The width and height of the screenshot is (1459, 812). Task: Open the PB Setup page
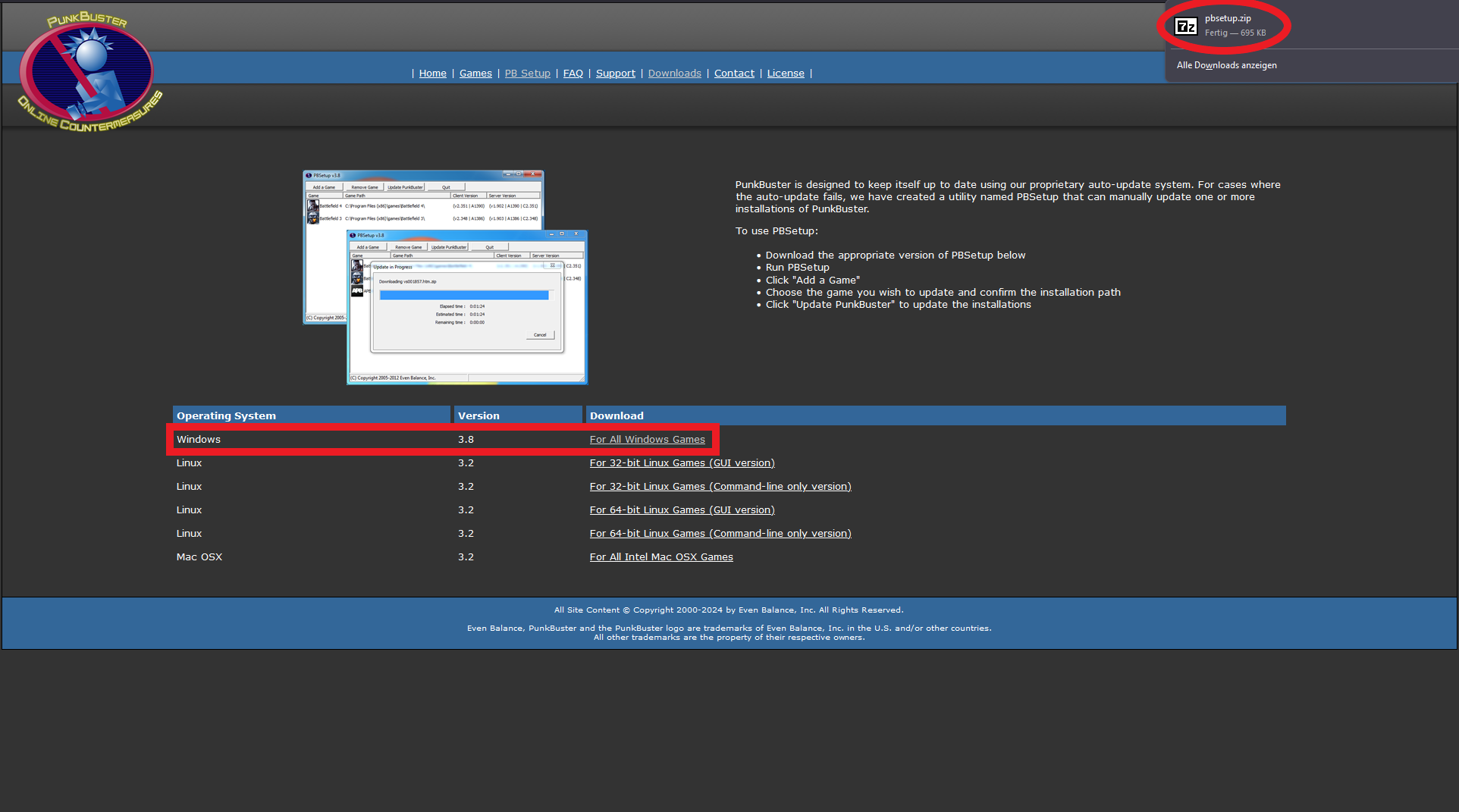point(528,74)
